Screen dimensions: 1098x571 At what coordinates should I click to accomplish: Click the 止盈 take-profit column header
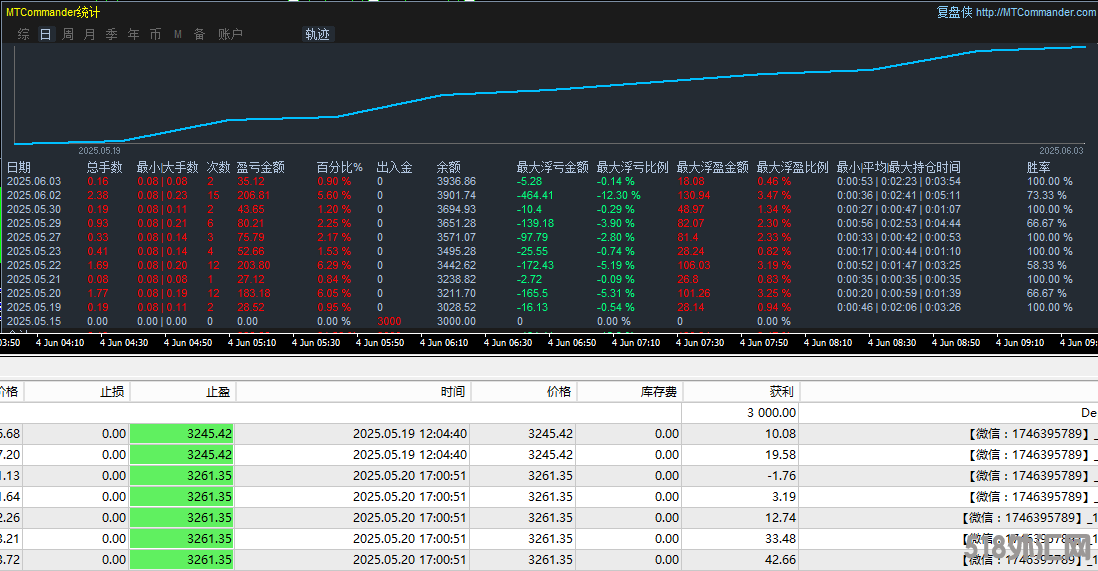(x=183, y=392)
